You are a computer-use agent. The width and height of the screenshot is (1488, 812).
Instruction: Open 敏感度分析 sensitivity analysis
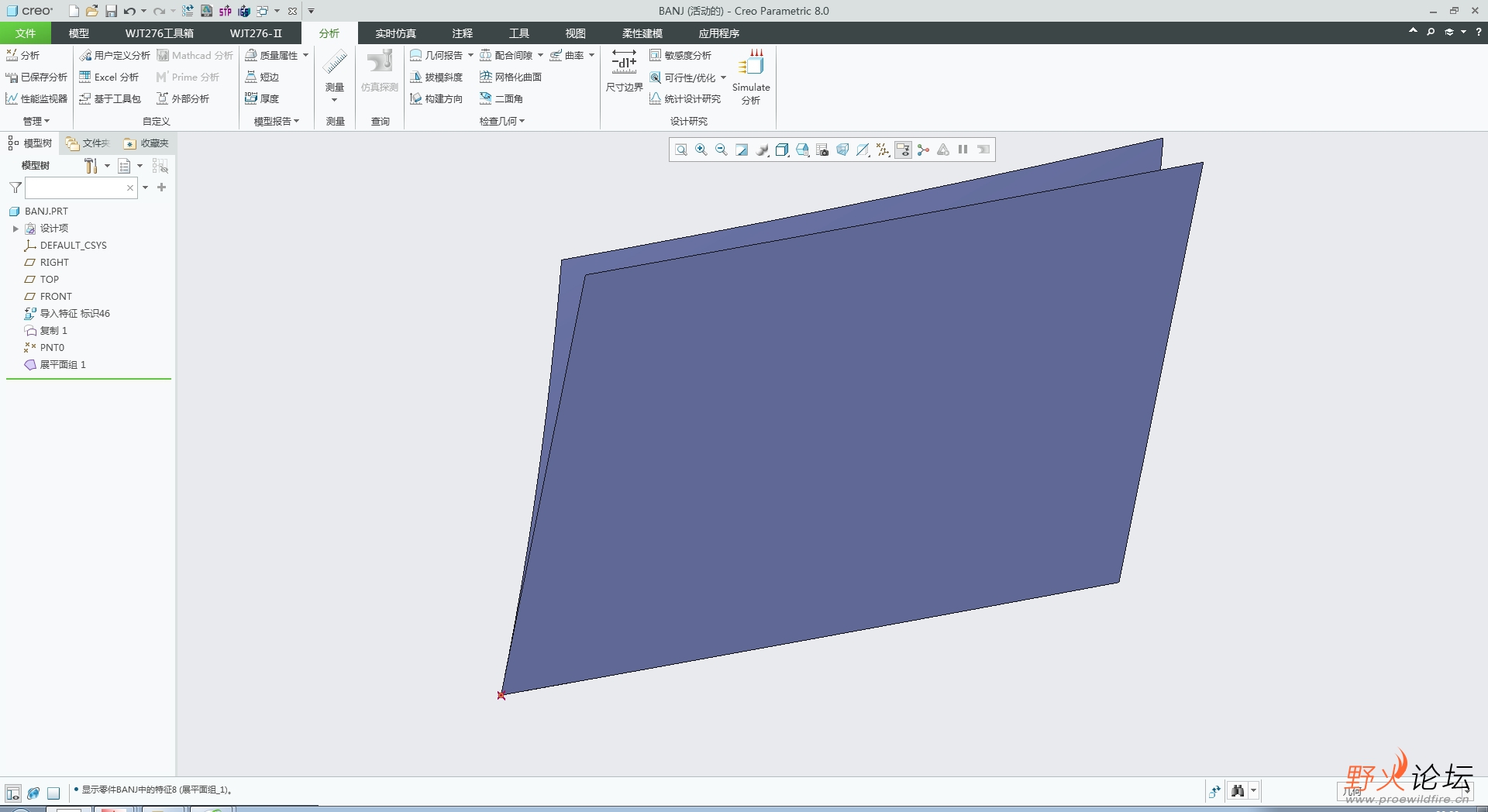click(680, 55)
